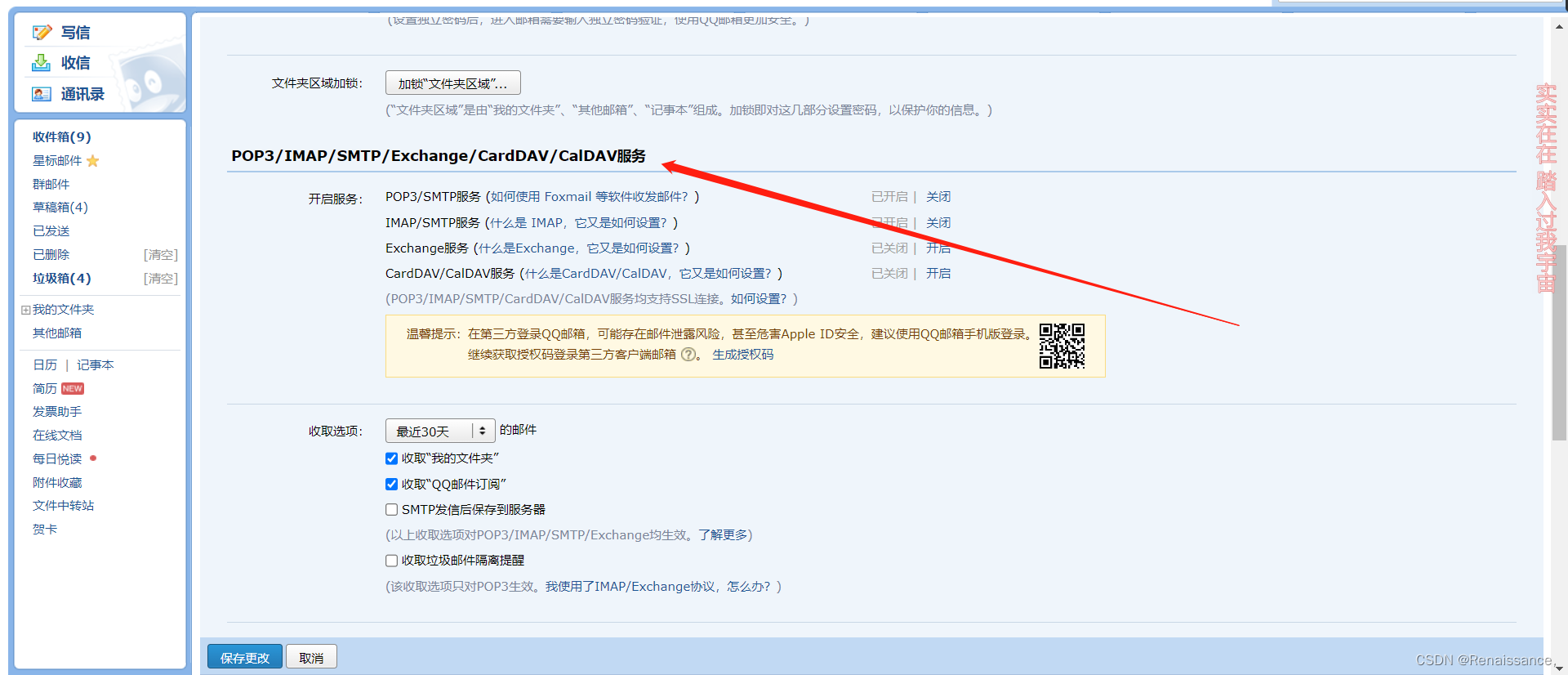Open 其他邮箱 in sidebar
This screenshot has height=675, width=1568.
click(x=56, y=333)
